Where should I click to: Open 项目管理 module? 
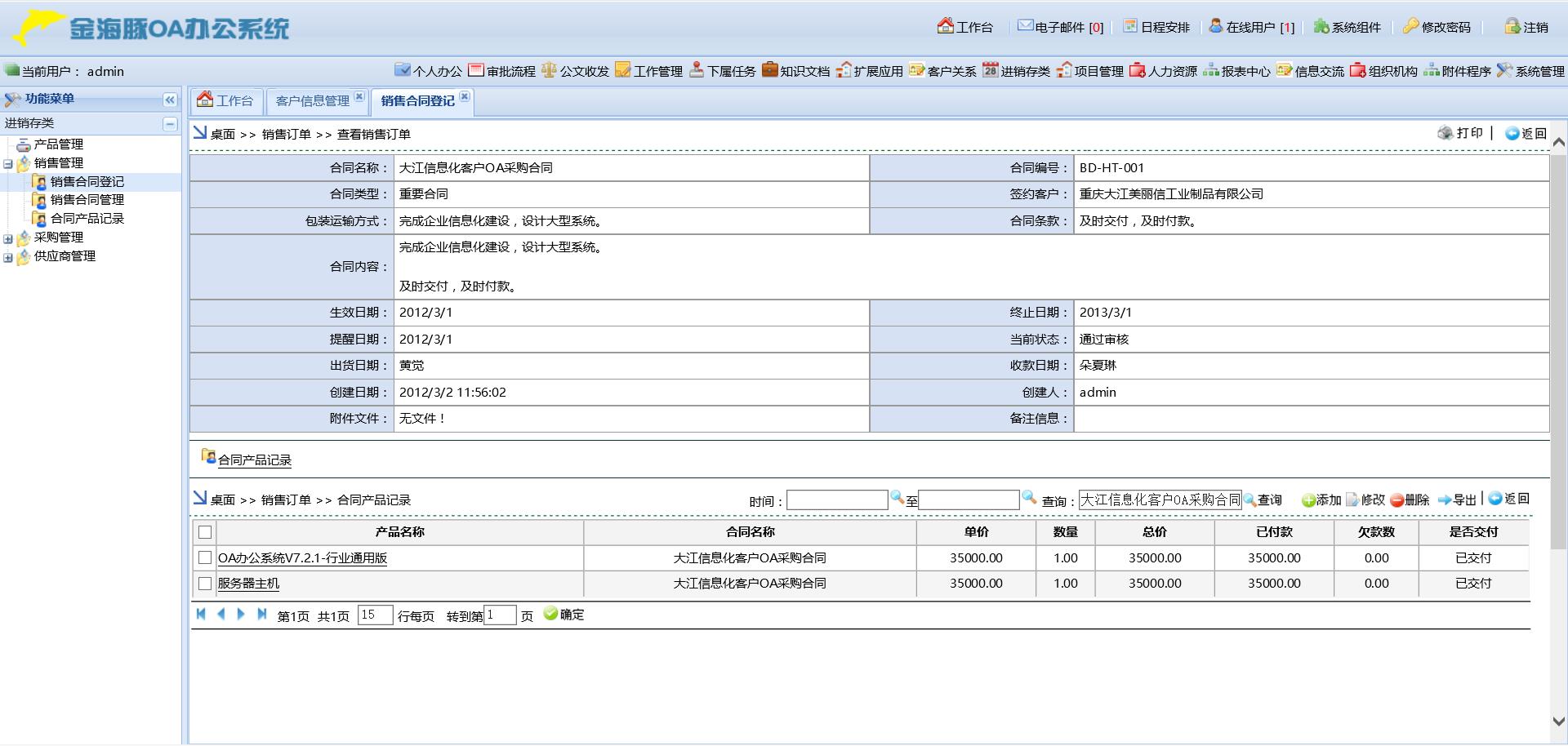click(x=1089, y=71)
